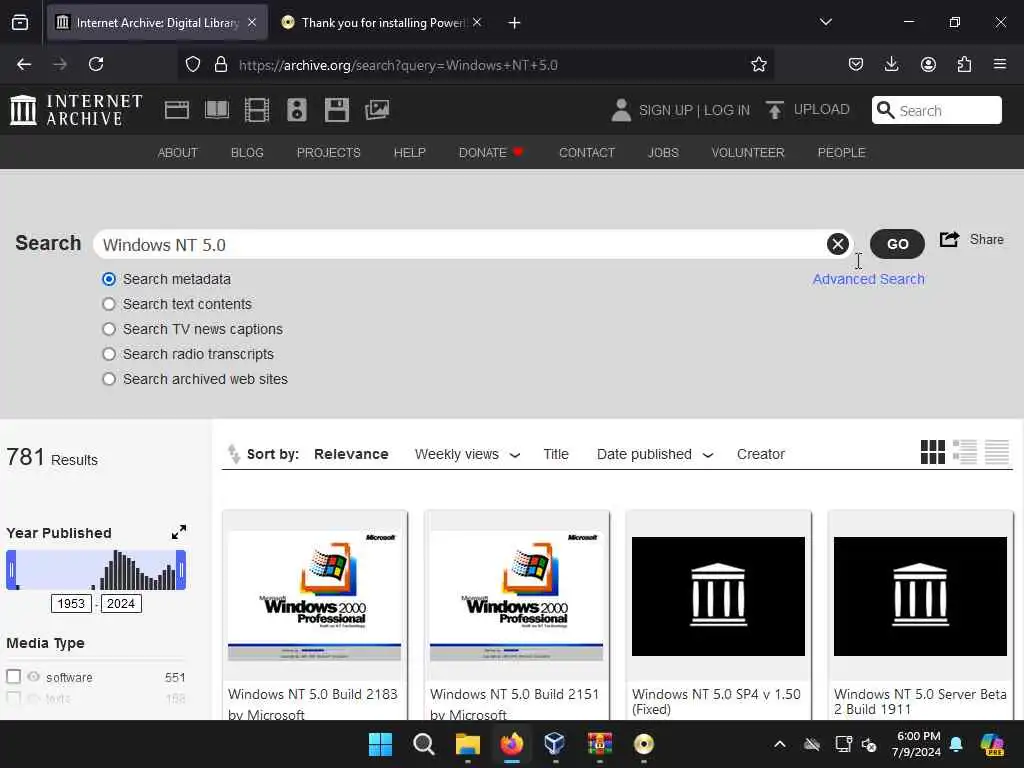The width and height of the screenshot is (1024, 768).
Task: Toggle the sort direction arrow icon
Action: pyautogui.click(x=233, y=454)
